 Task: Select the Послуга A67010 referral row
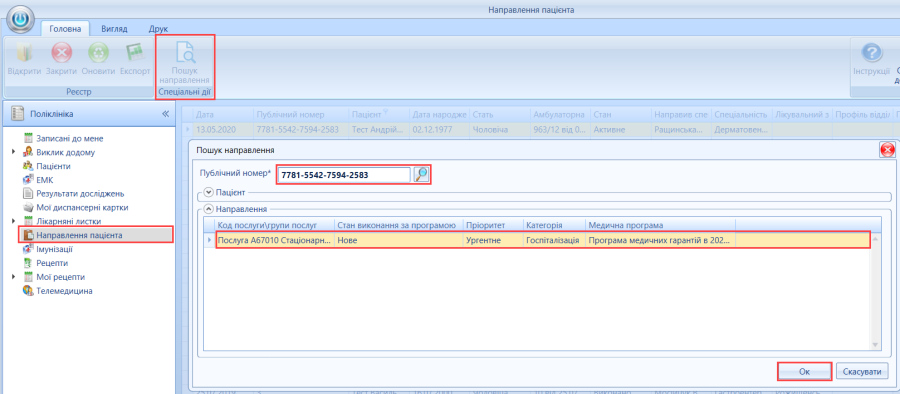[x=543, y=240]
